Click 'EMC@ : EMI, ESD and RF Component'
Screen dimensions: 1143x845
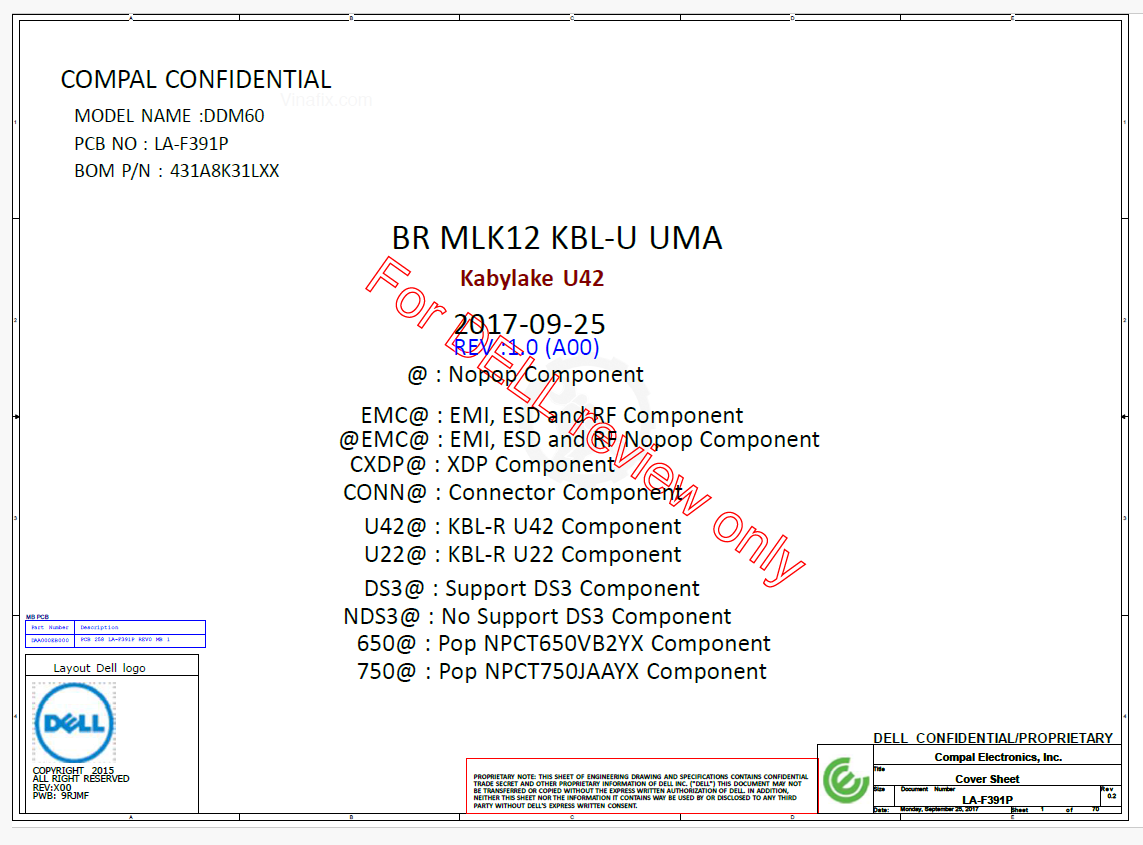[x=552, y=416]
